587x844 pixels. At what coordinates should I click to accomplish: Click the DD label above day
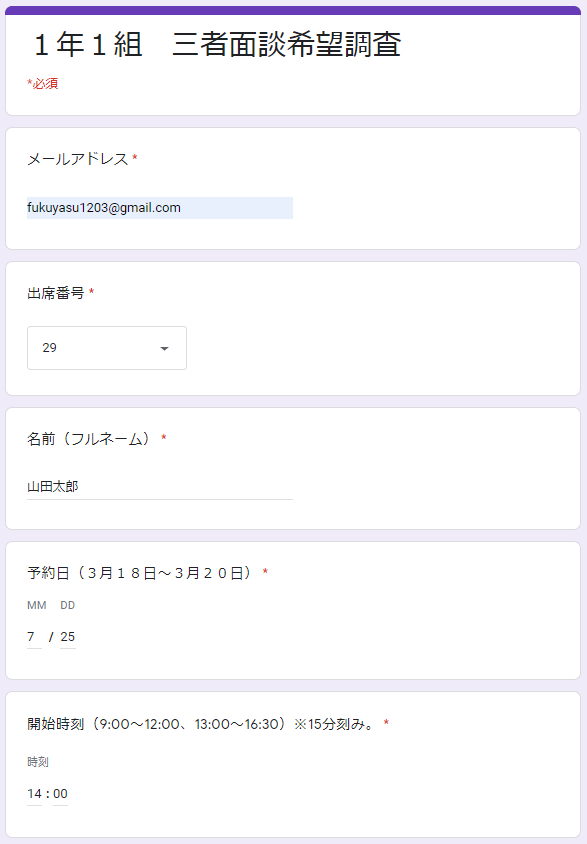tap(67, 606)
